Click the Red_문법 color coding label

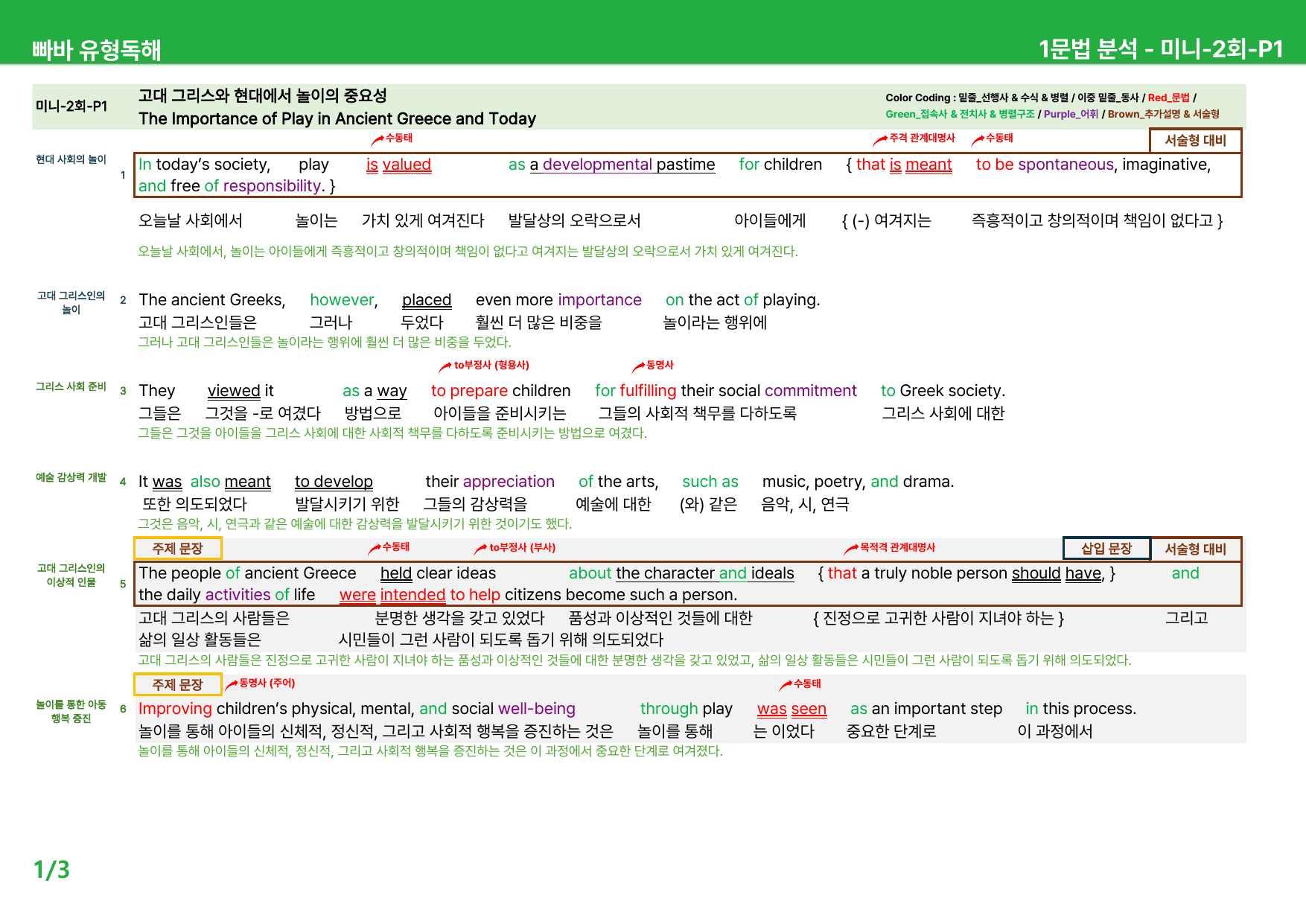[1168, 98]
